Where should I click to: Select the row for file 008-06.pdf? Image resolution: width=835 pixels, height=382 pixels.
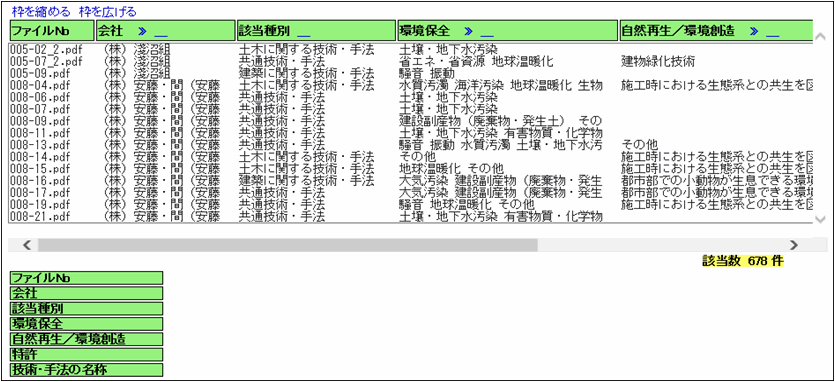(411, 96)
